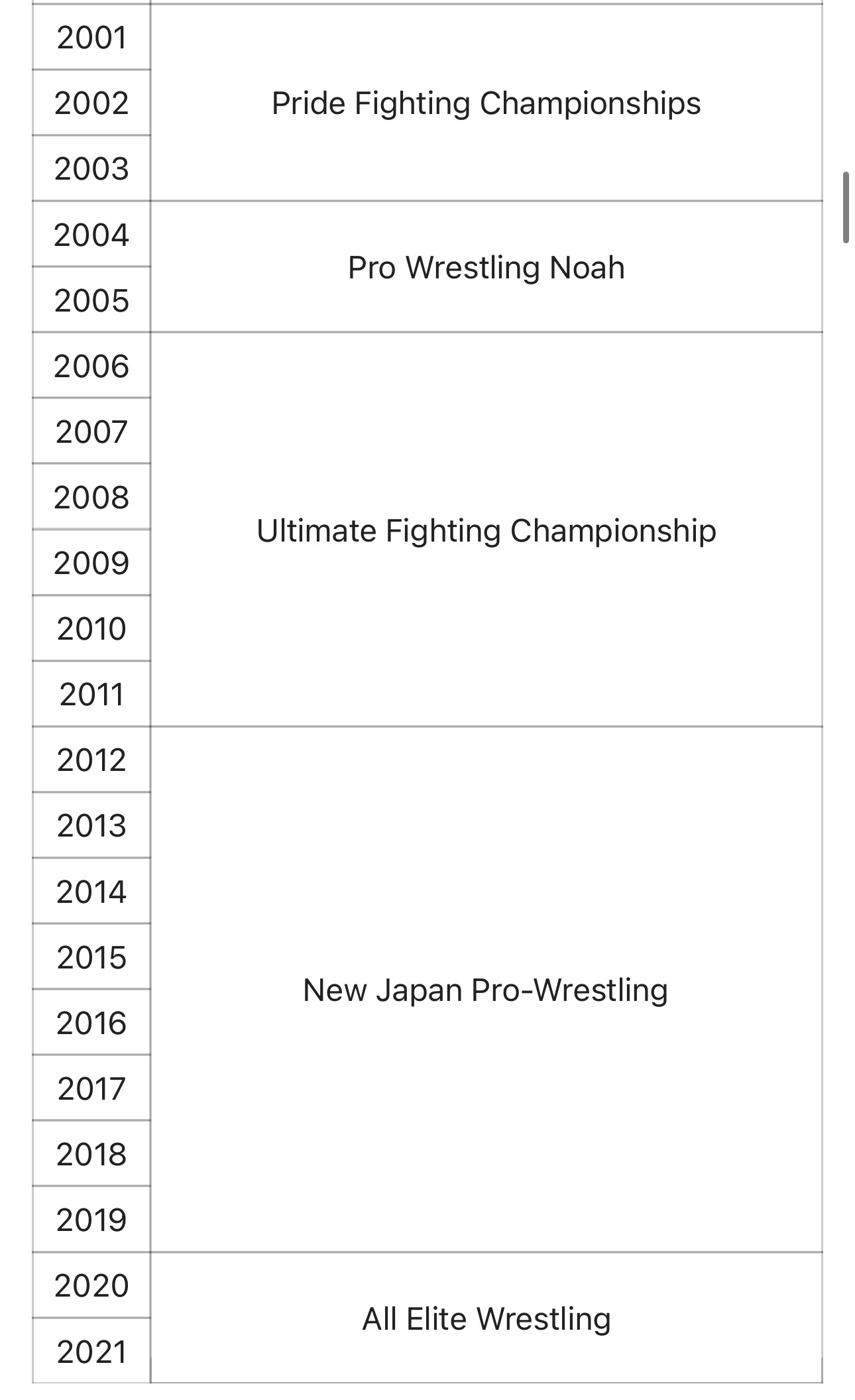Select the 2006 year cell
Image resolution: width=855 pixels, height=1400 pixels.
[x=91, y=367]
